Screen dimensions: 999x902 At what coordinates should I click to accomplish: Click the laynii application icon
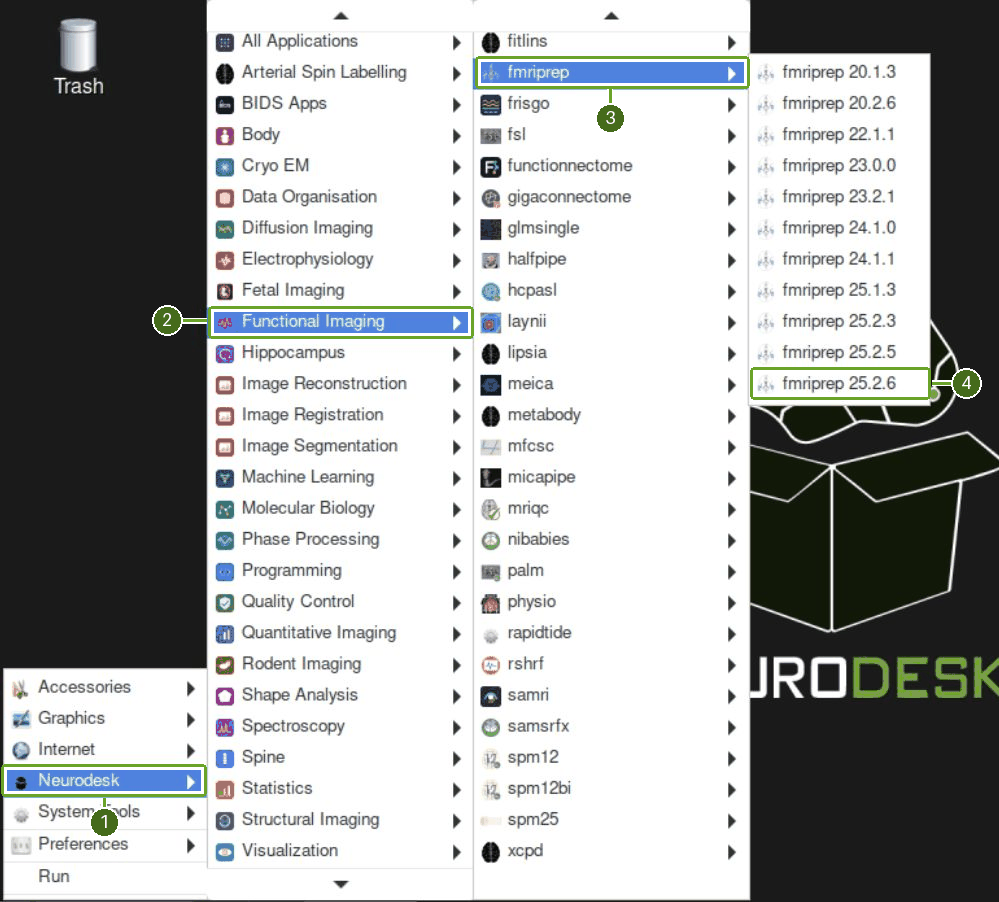491,323
